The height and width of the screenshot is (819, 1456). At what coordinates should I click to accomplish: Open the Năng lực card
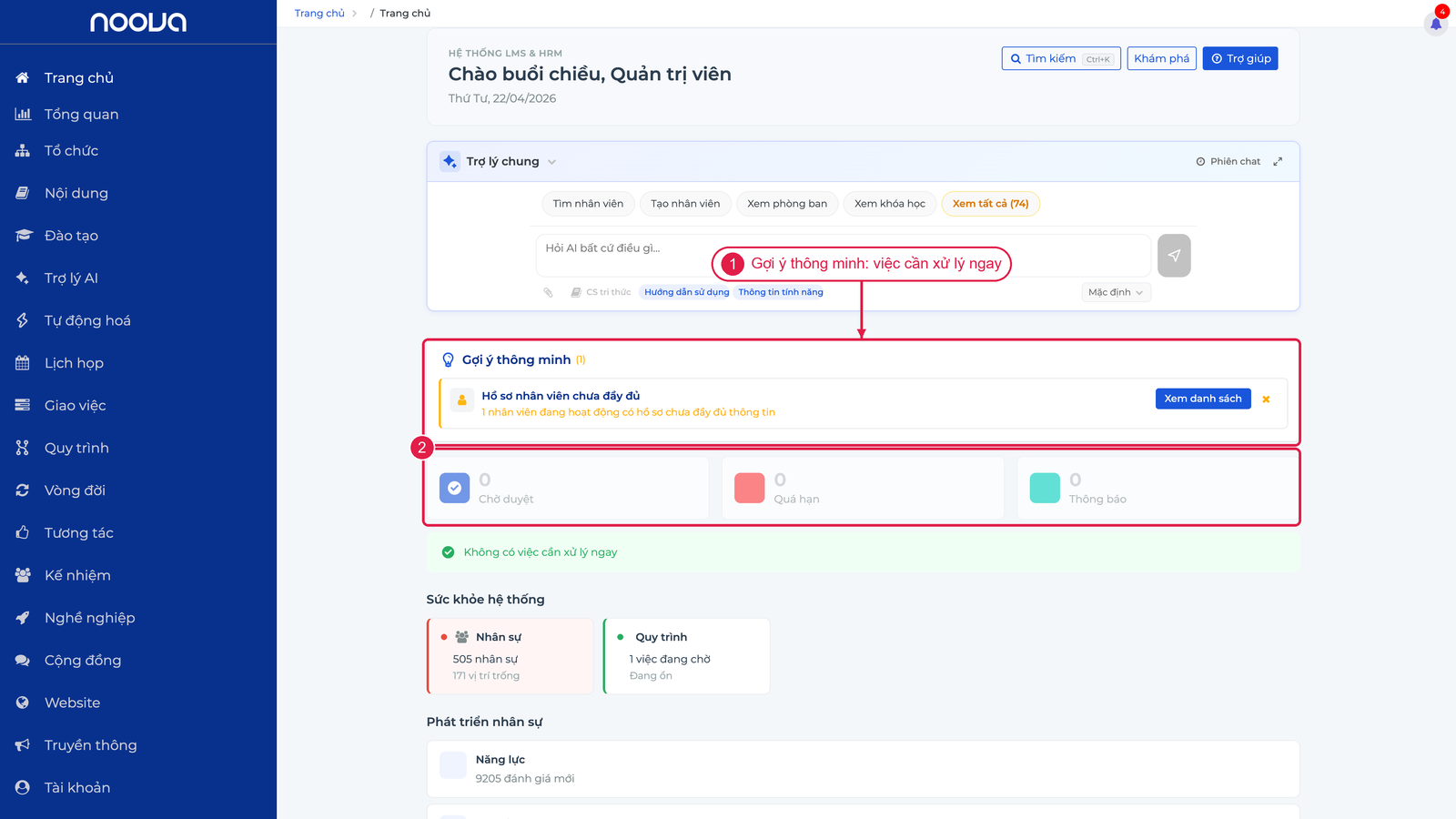click(x=863, y=769)
